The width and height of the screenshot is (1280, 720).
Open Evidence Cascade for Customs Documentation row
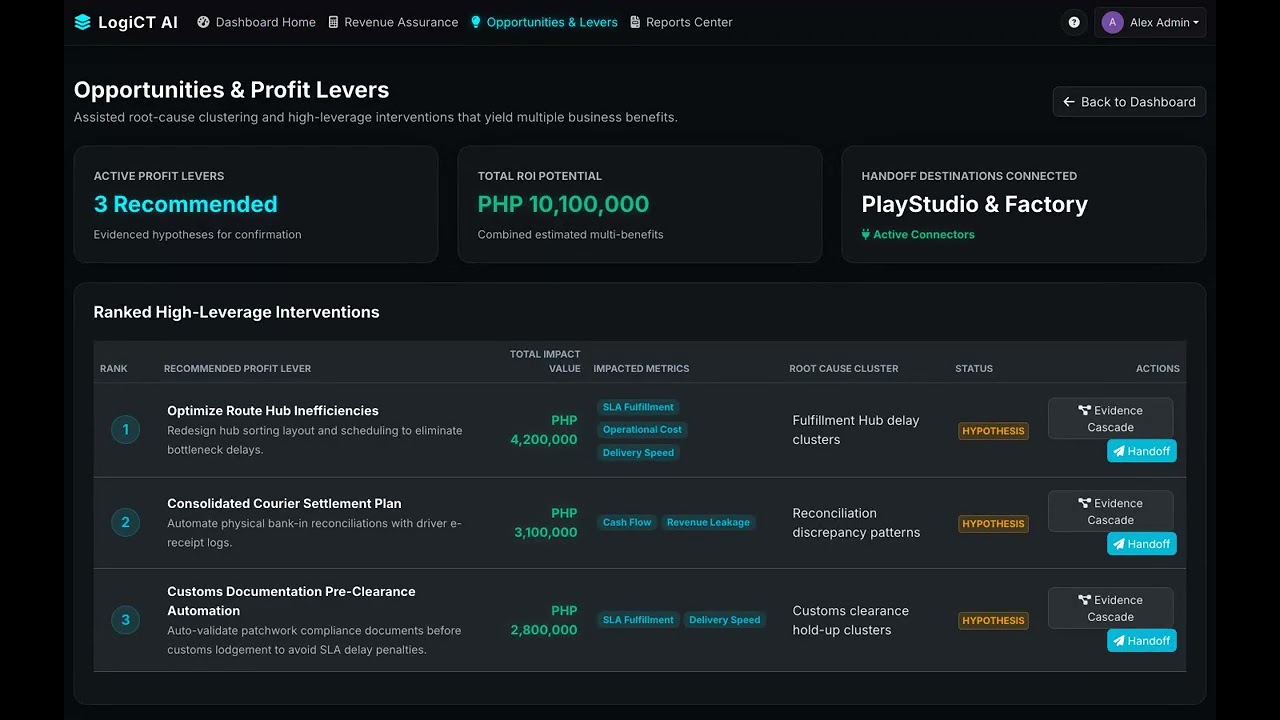tap(1110, 608)
